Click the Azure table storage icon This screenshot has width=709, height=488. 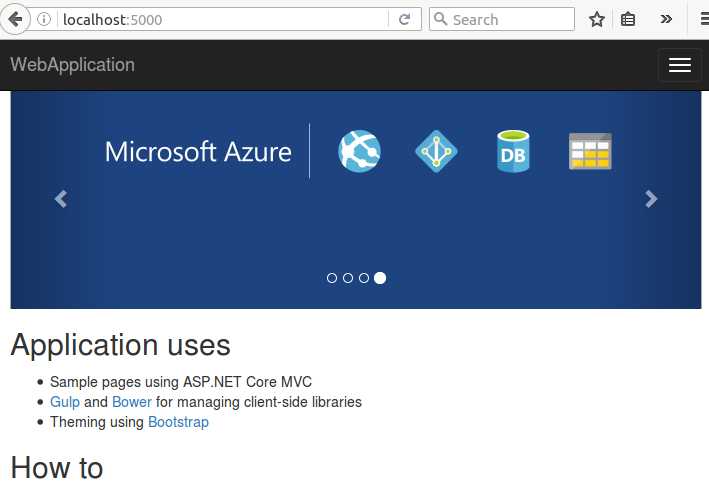coord(590,151)
